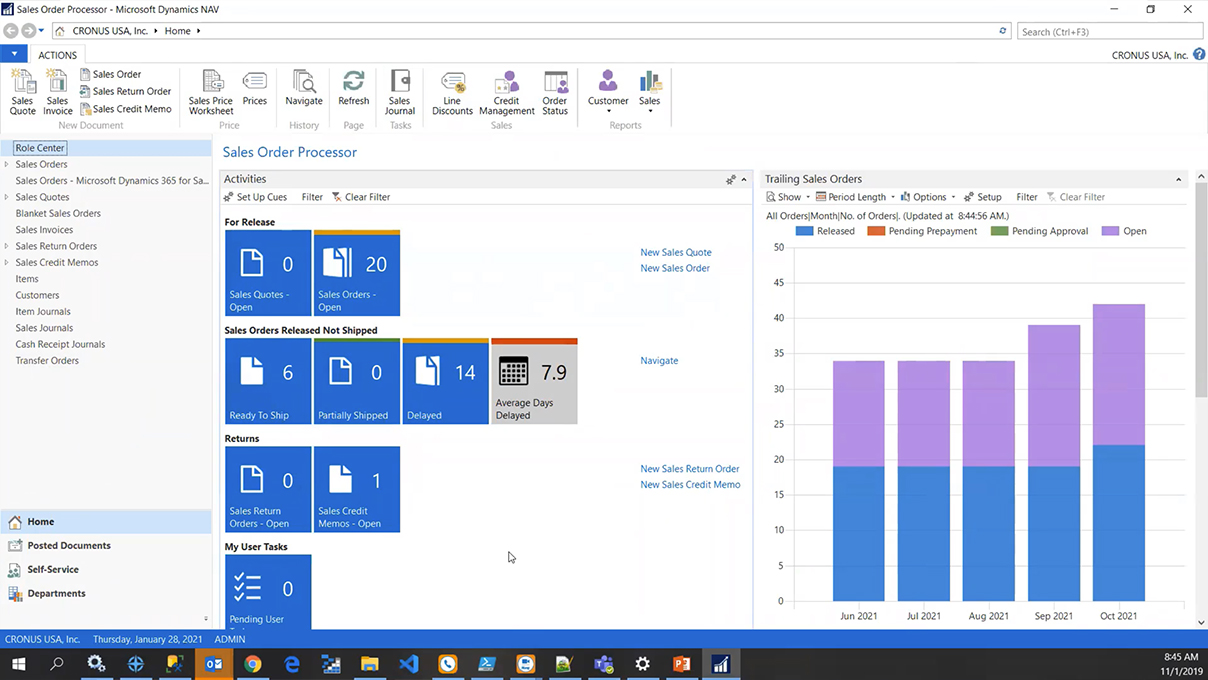
Task: Open the Sales Journal task
Action: (400, 93)
